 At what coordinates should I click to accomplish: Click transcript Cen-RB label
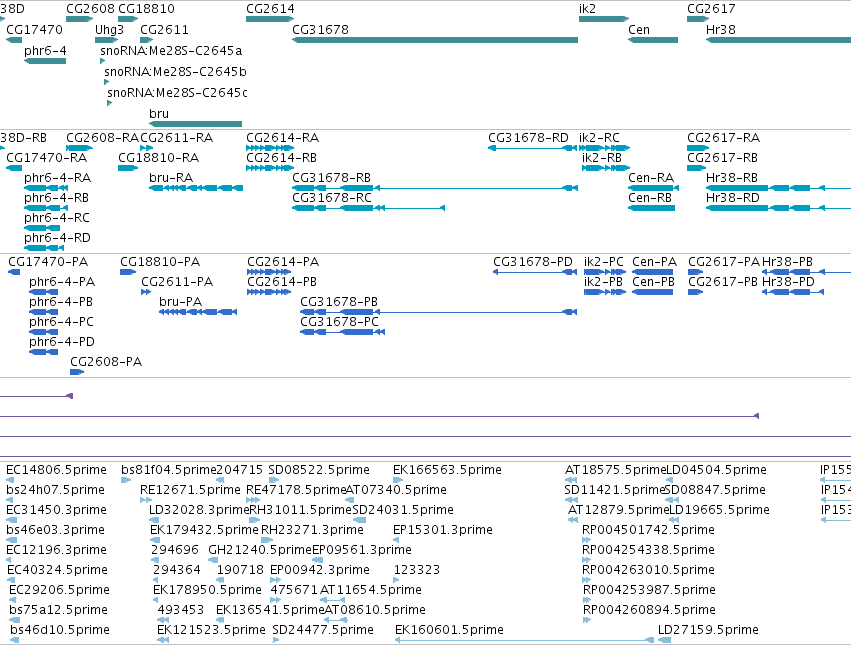(x=650, y=198)
